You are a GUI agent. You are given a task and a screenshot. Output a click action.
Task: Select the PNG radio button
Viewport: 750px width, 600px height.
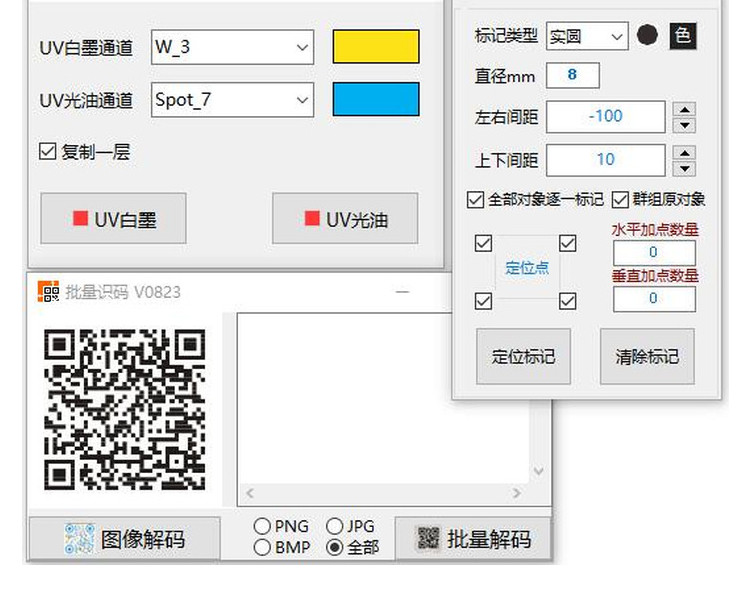262,526
